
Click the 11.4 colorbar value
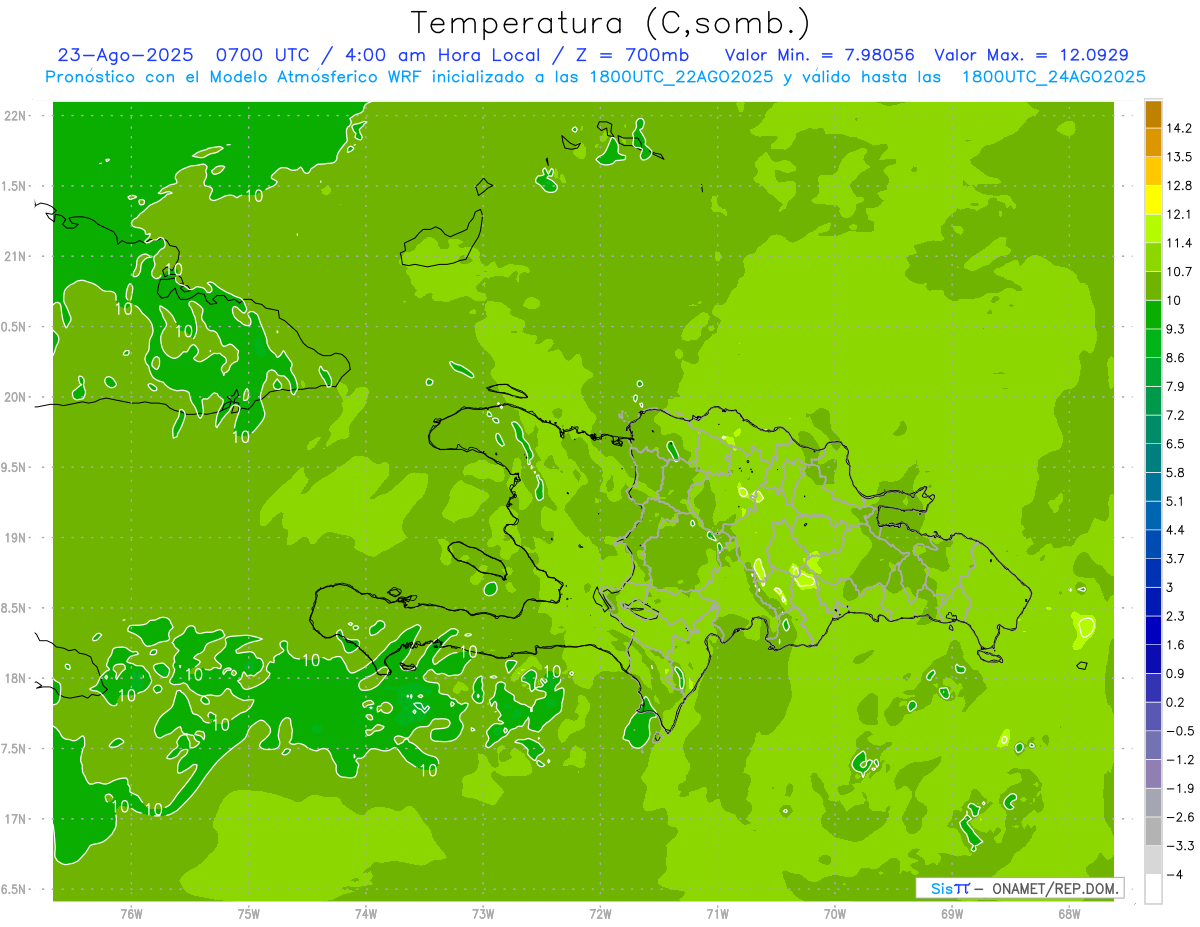click(1179, 243)
